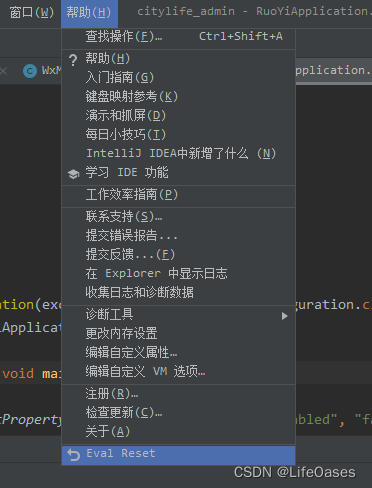Select 检查更新(C)... check for updates
This screenshot has width=372, height=488.
[x=178, y=413]
